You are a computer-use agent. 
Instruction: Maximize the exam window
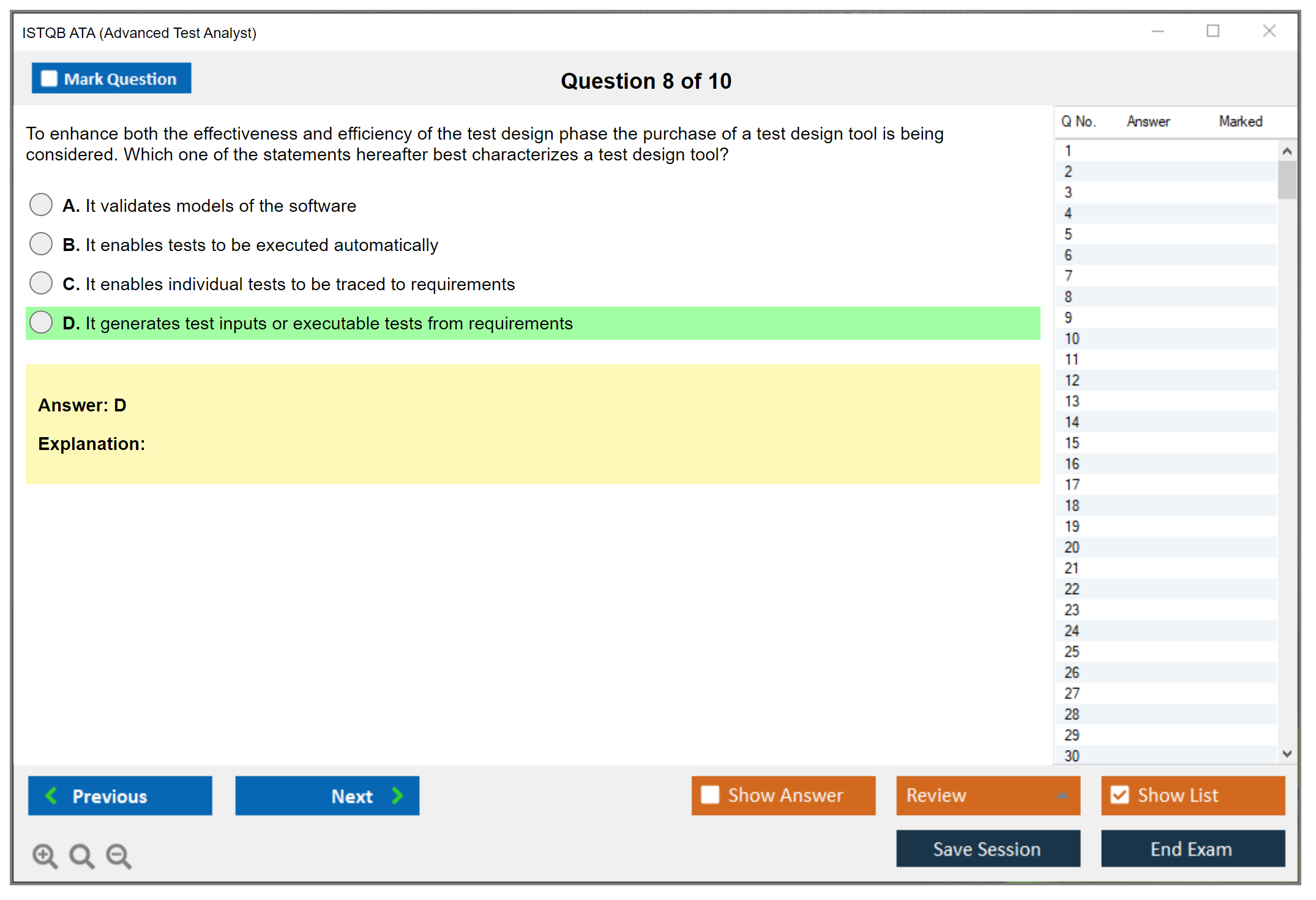tap(1213, 31)
